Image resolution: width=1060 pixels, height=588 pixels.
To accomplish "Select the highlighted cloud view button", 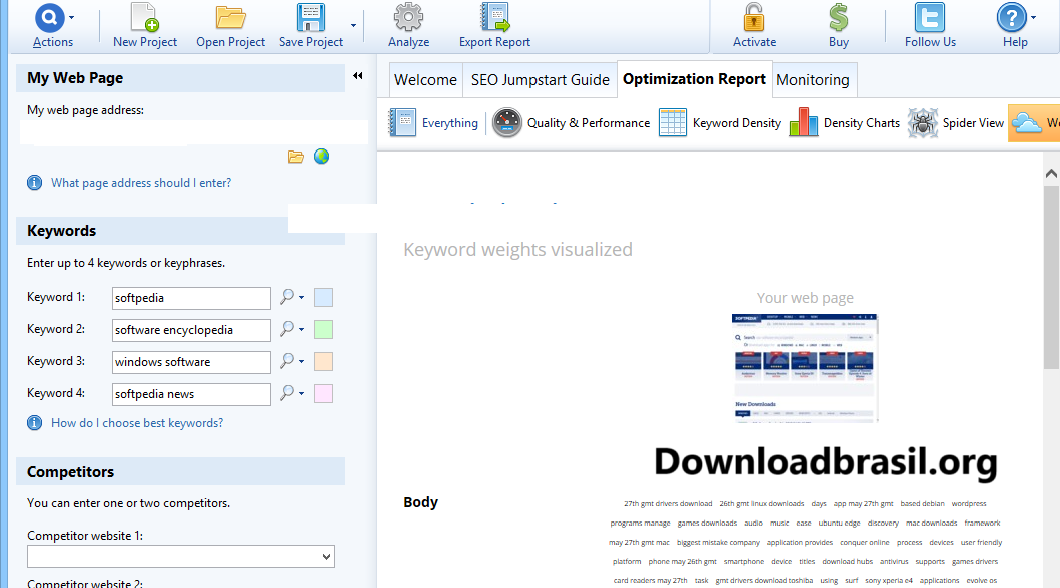I will (1034, 123).
